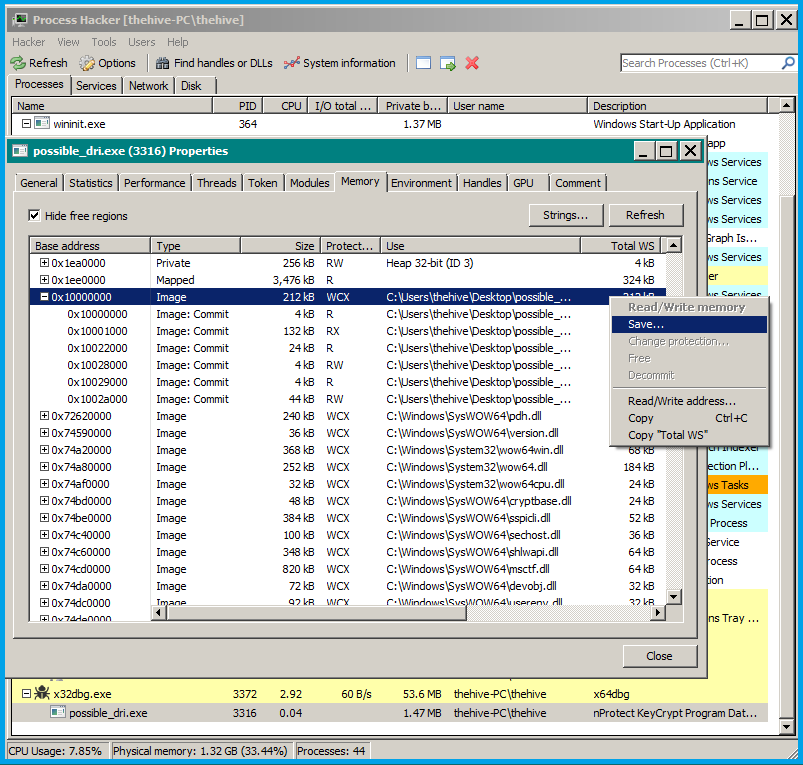803x765 pixels.
Task: Click the red X terminate icon in toolbar
Action: [472, 63]
